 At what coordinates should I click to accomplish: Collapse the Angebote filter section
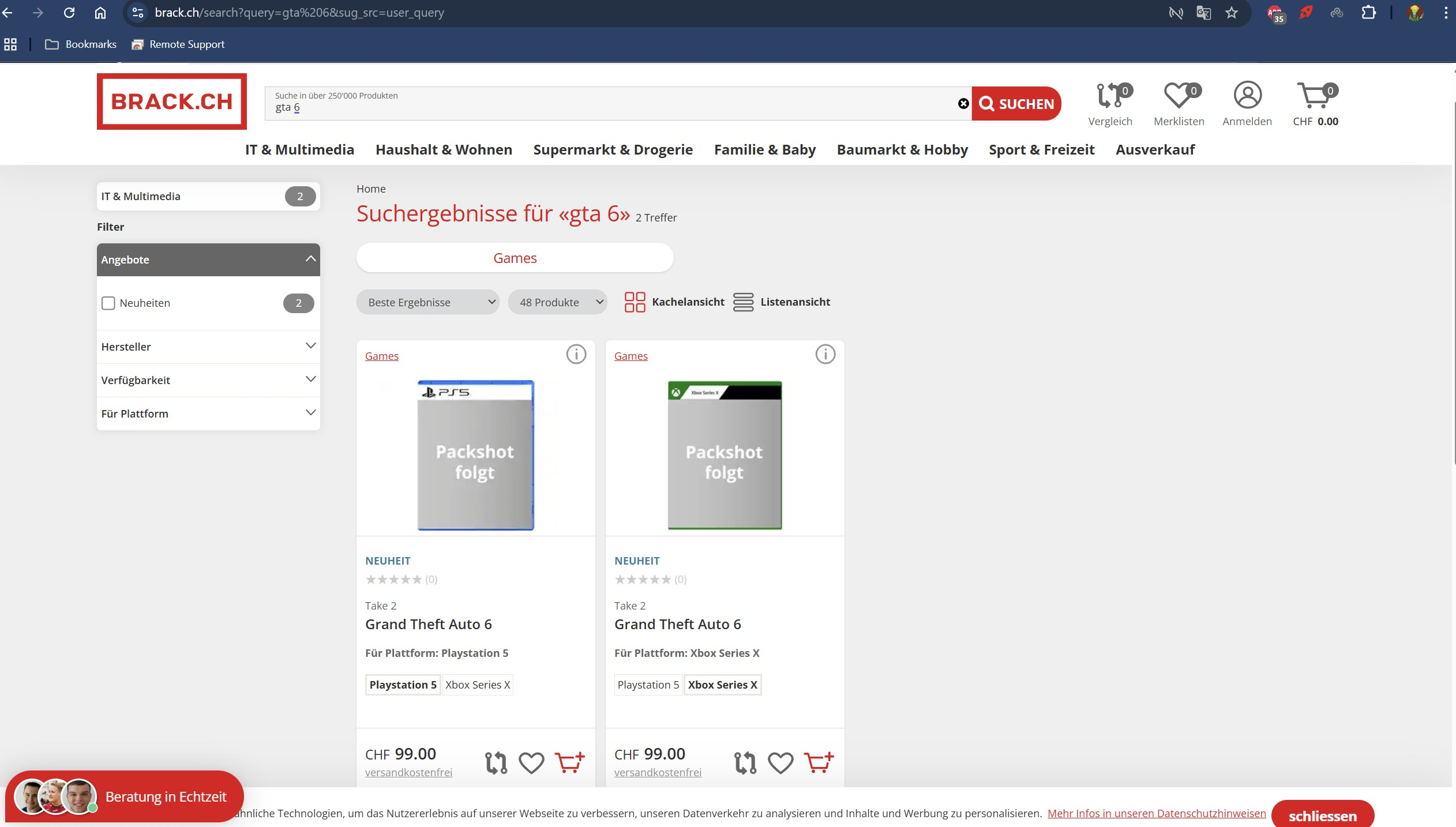pos(208,260)
